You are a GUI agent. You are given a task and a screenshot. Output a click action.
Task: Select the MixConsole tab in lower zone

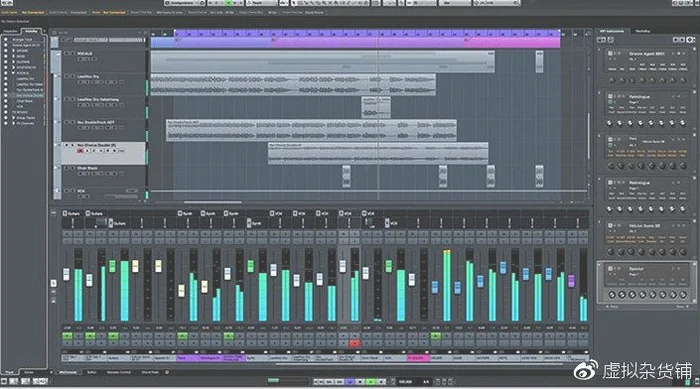pos(68,372)
